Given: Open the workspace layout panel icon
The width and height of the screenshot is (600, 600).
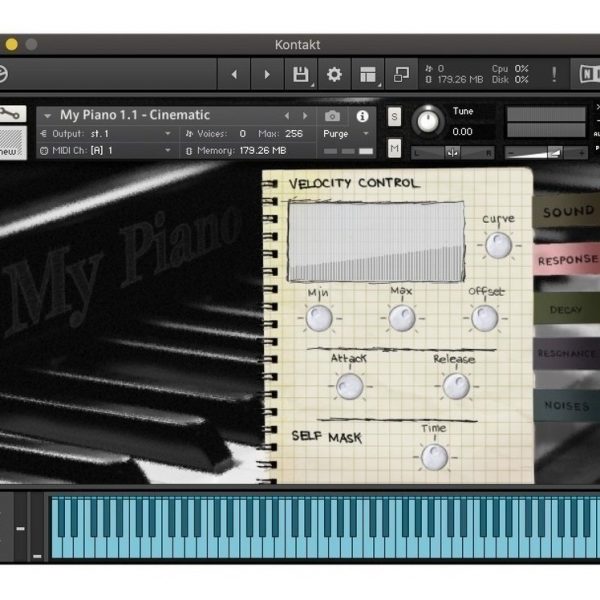Looking at the screenshot, I should (368, 74).
